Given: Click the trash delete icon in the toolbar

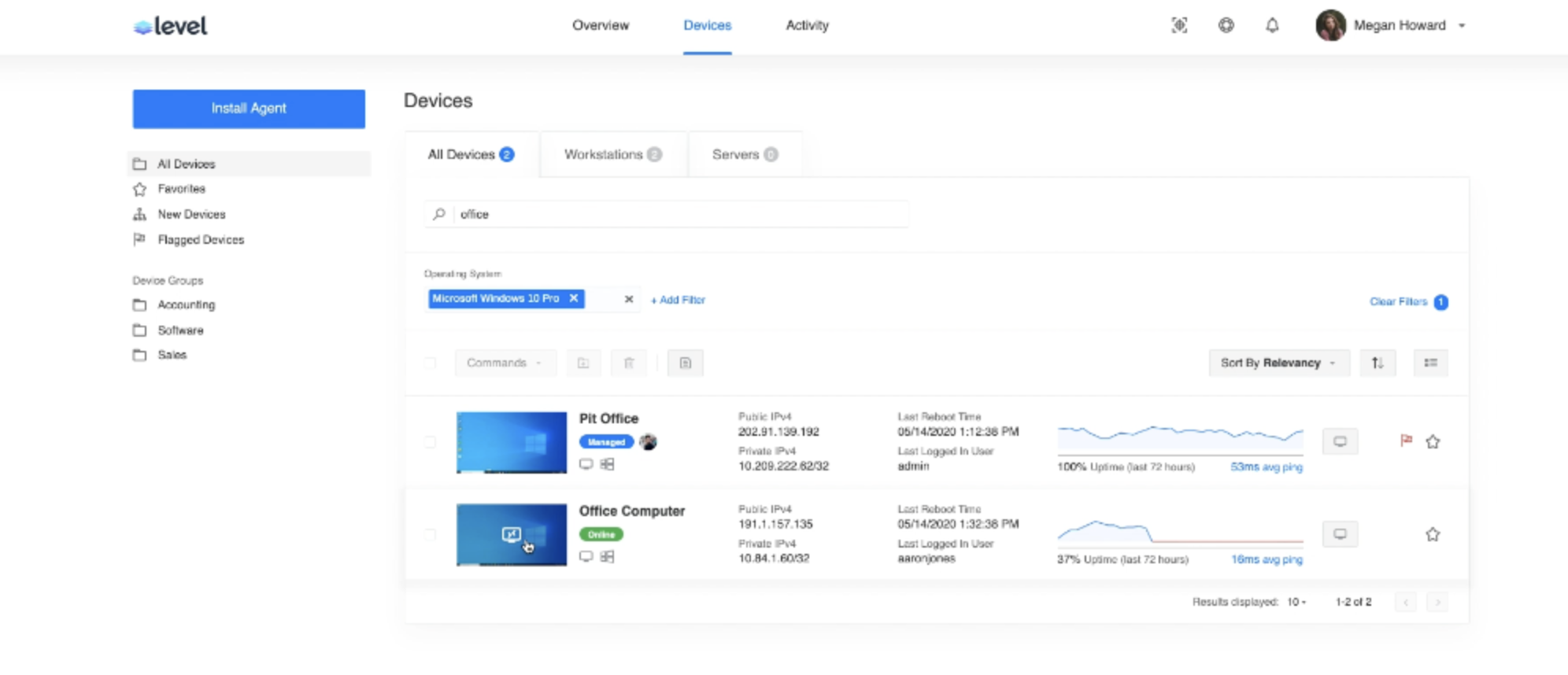Looking at the screenshot, I should click(x=629, y=363).
